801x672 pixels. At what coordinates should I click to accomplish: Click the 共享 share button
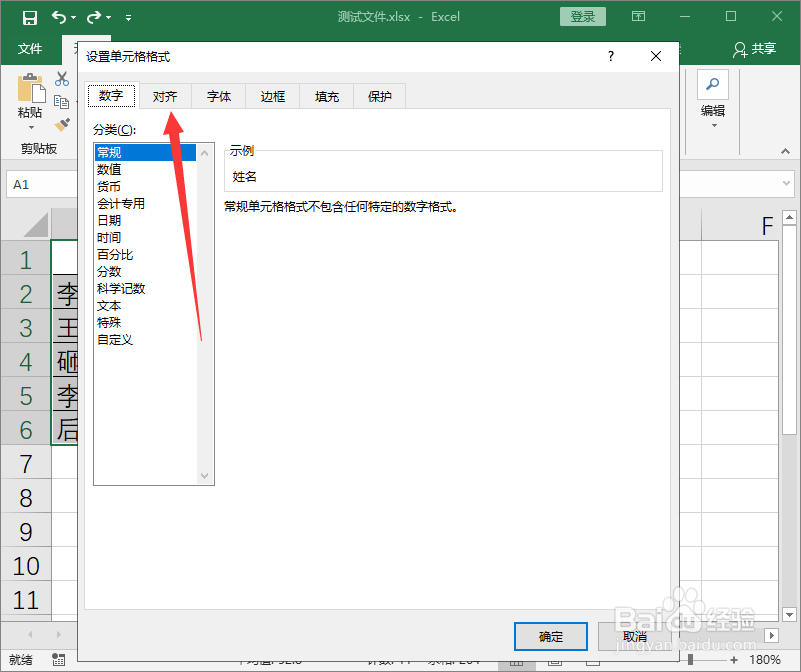(x=755, y=49)
